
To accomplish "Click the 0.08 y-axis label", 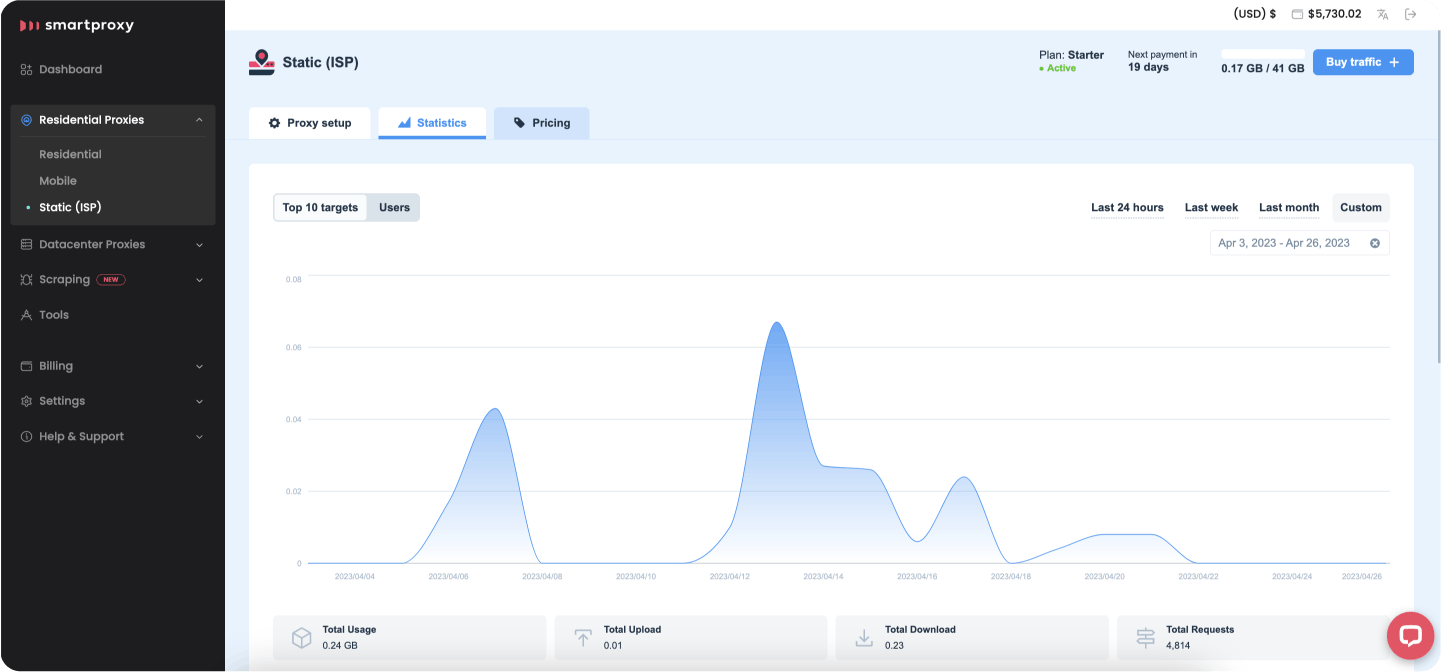I will 293,280.
